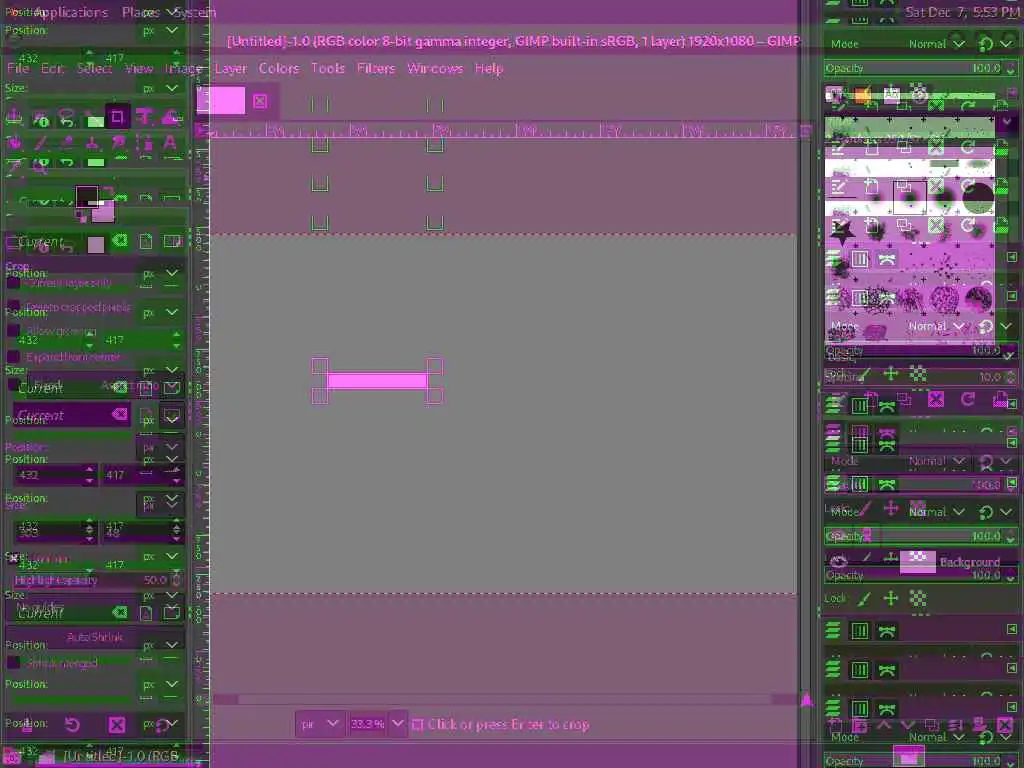Open the File menu
Viewport: 1024px width, 768px height.
coord(18,68)
